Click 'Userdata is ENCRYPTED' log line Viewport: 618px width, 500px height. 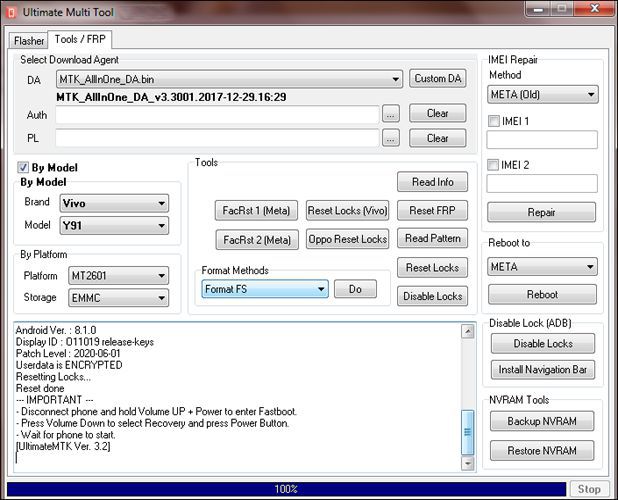point(69,365)
